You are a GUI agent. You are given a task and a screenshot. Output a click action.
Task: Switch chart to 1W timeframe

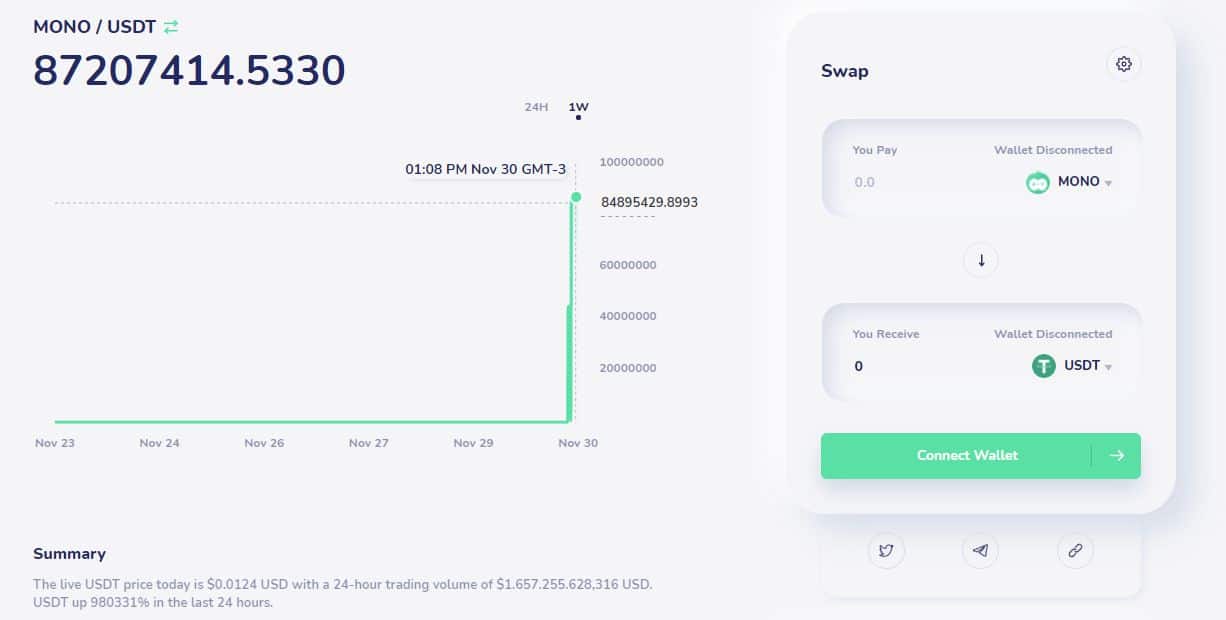(578, 107)
